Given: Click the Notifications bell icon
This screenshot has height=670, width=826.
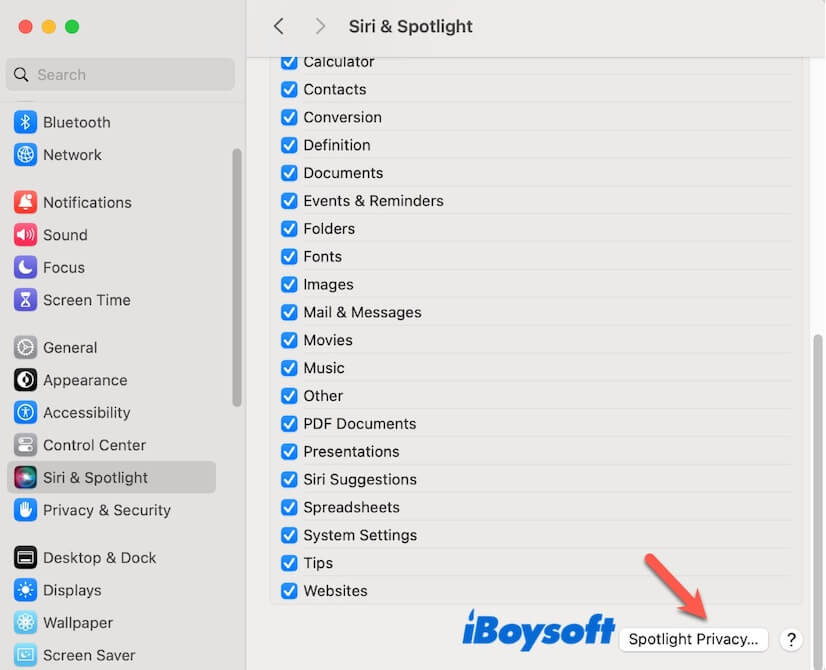Looking at the screenshot, I should point(25,202).
